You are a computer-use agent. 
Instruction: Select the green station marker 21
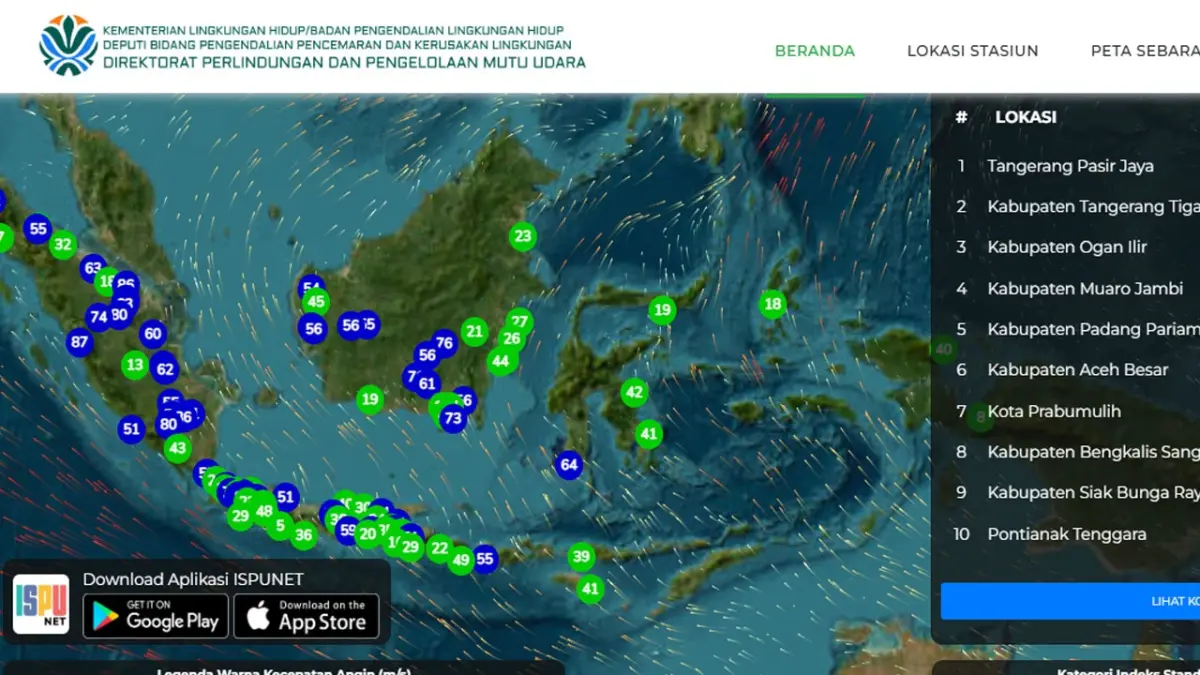[474, 332]
